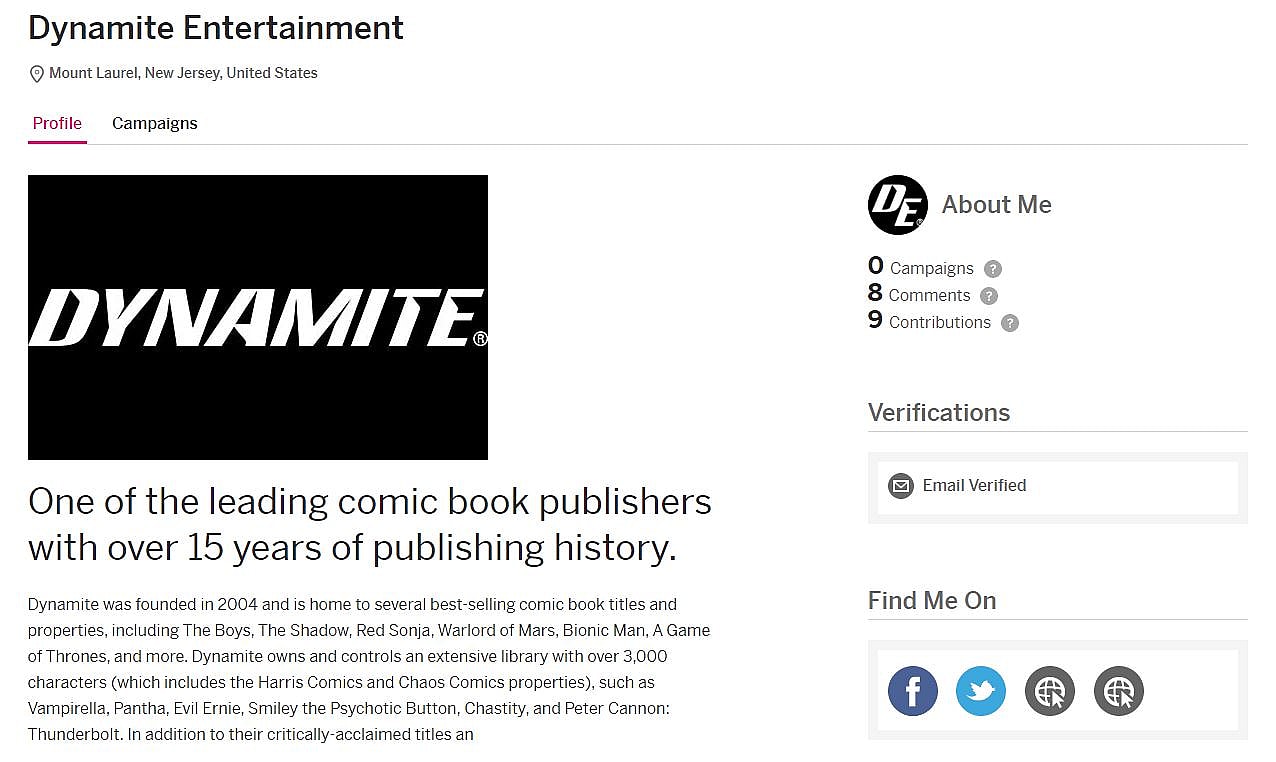Click the round DE avatar logo
Image resolution: width=1276 pixels, height=762 pixels.
click(x=897, y=205)
